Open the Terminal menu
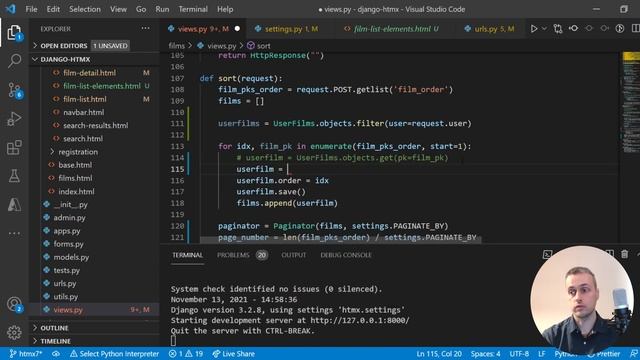The image size is (640, 360). coord(193,9)
